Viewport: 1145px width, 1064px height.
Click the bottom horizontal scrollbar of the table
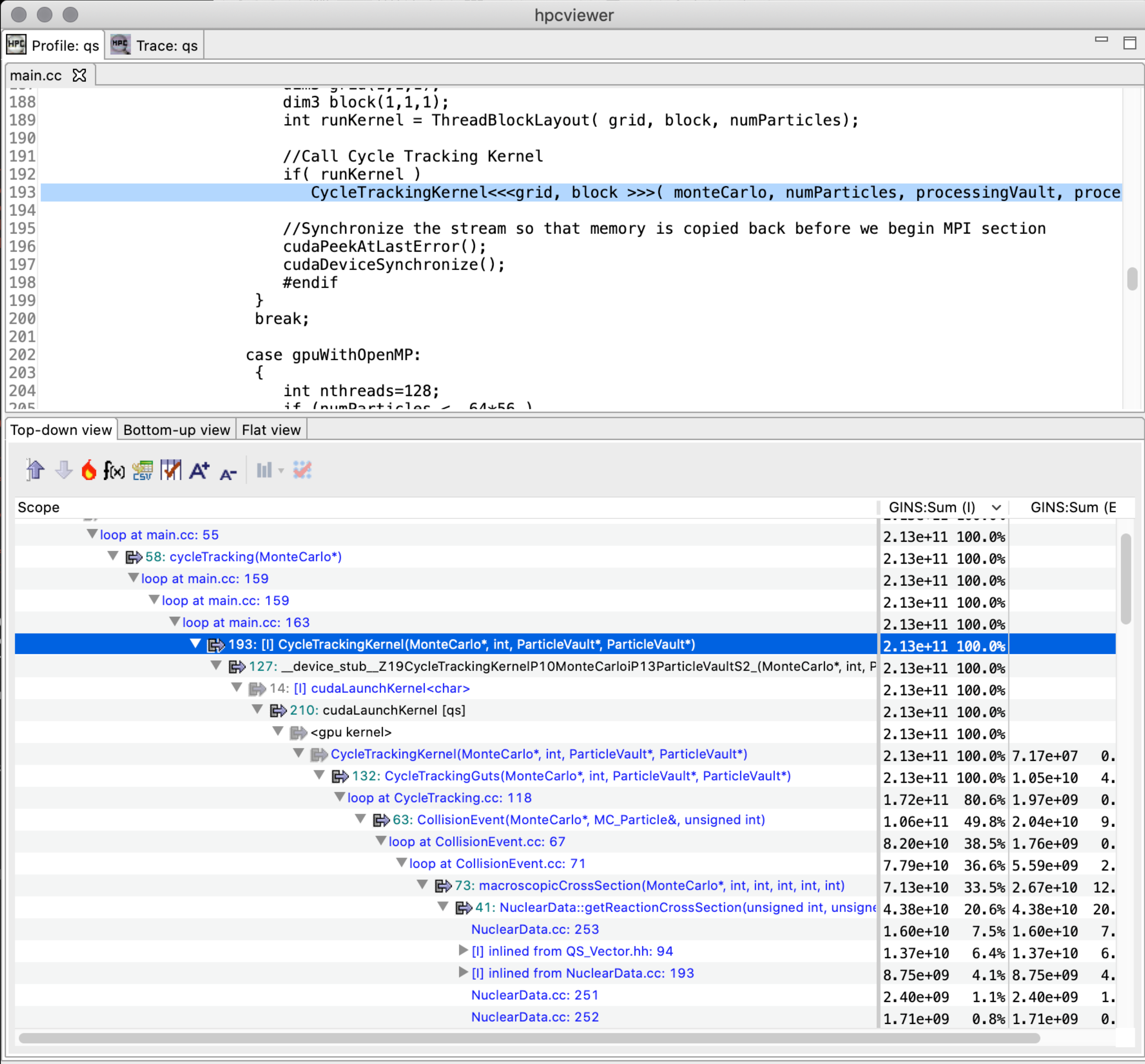(529, 1038)
